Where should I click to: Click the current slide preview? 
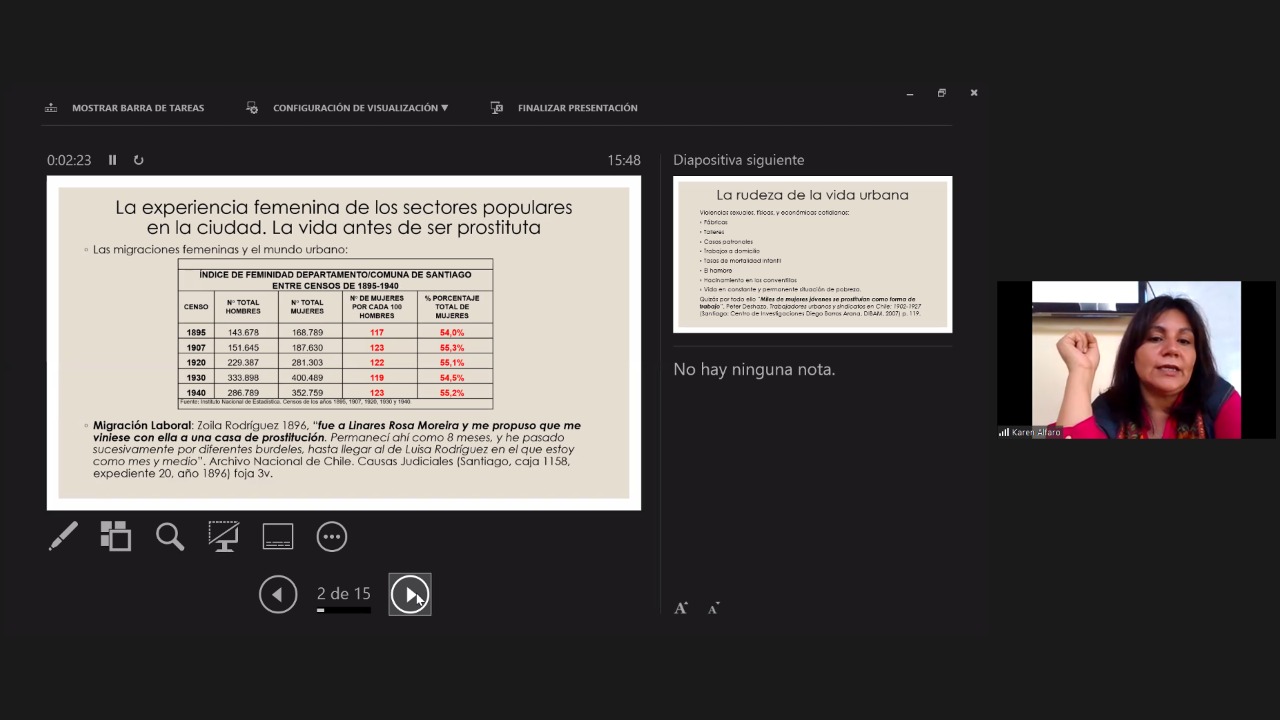[344, 343]
